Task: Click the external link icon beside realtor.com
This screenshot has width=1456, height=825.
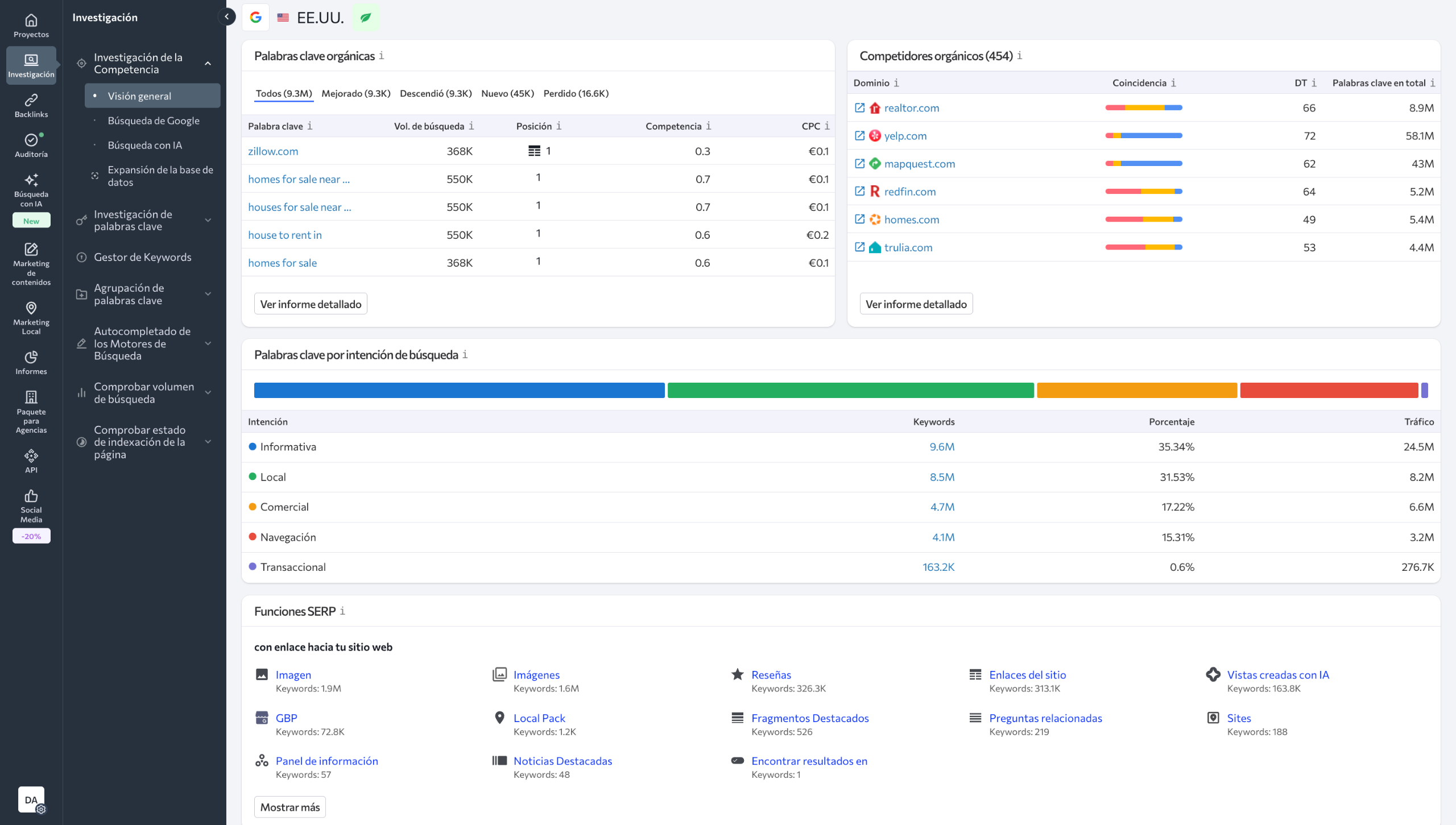Action: [859, 107]
